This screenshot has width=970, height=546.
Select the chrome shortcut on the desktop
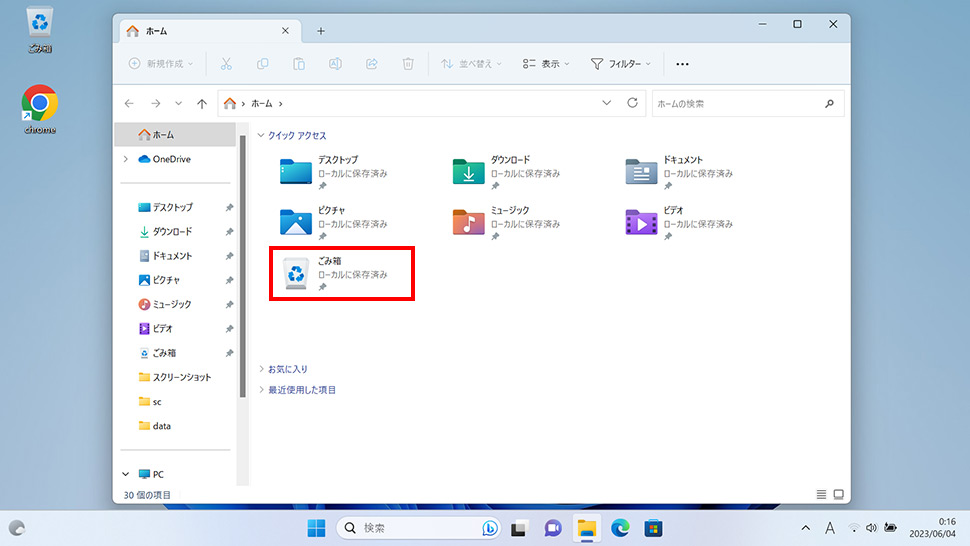point(40,109)
